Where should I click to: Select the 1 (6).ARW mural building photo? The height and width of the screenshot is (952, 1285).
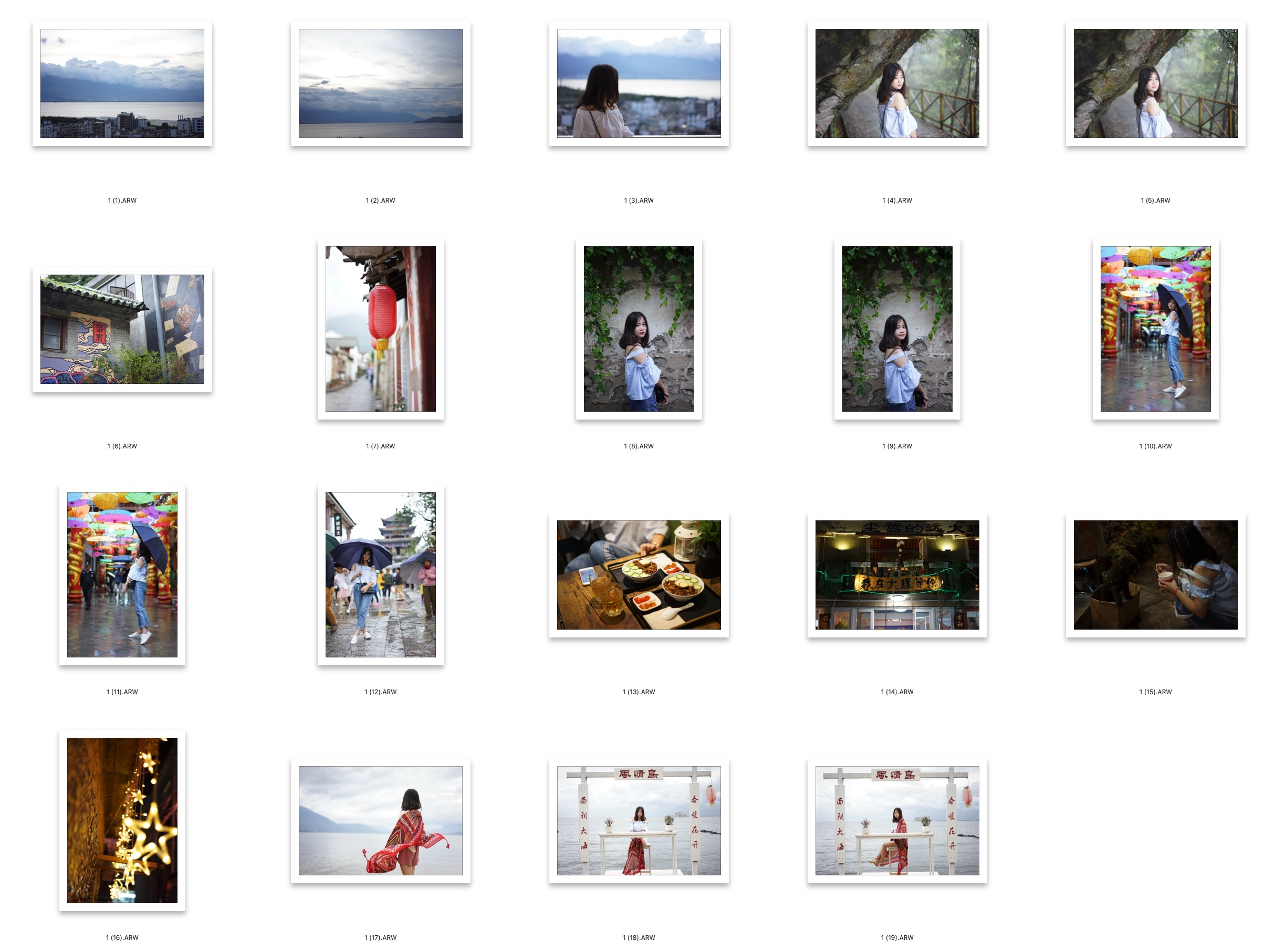122,329
